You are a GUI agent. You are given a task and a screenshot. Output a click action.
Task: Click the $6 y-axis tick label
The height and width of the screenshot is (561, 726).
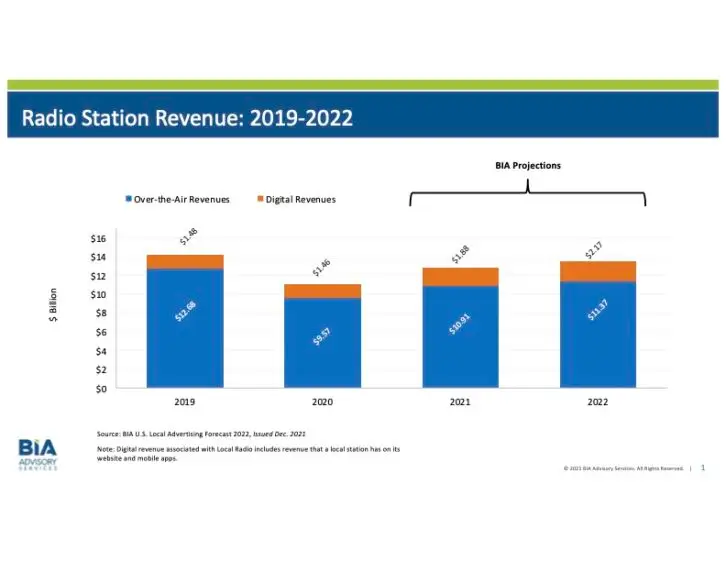click(101, 332)
